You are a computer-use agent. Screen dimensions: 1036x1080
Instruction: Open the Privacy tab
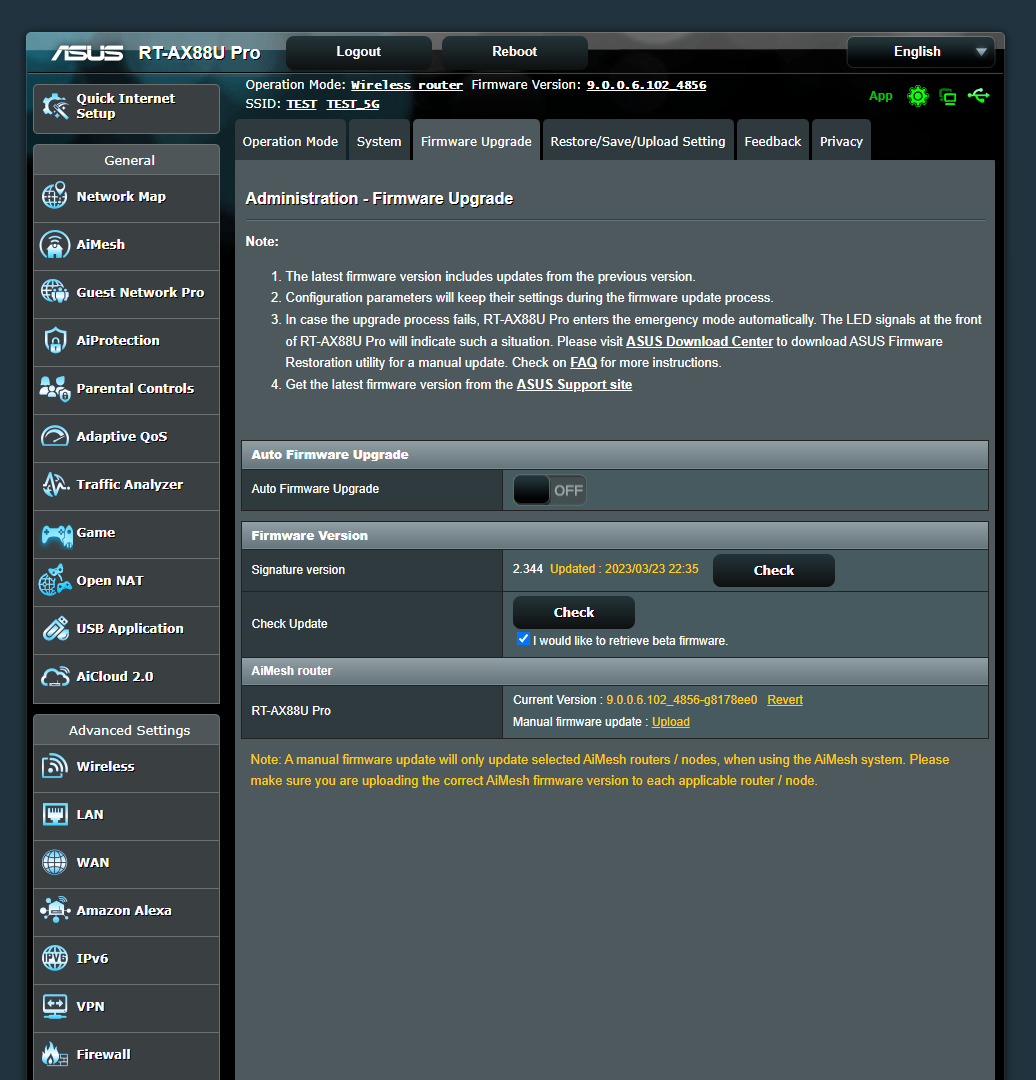[x=841, y=141]
